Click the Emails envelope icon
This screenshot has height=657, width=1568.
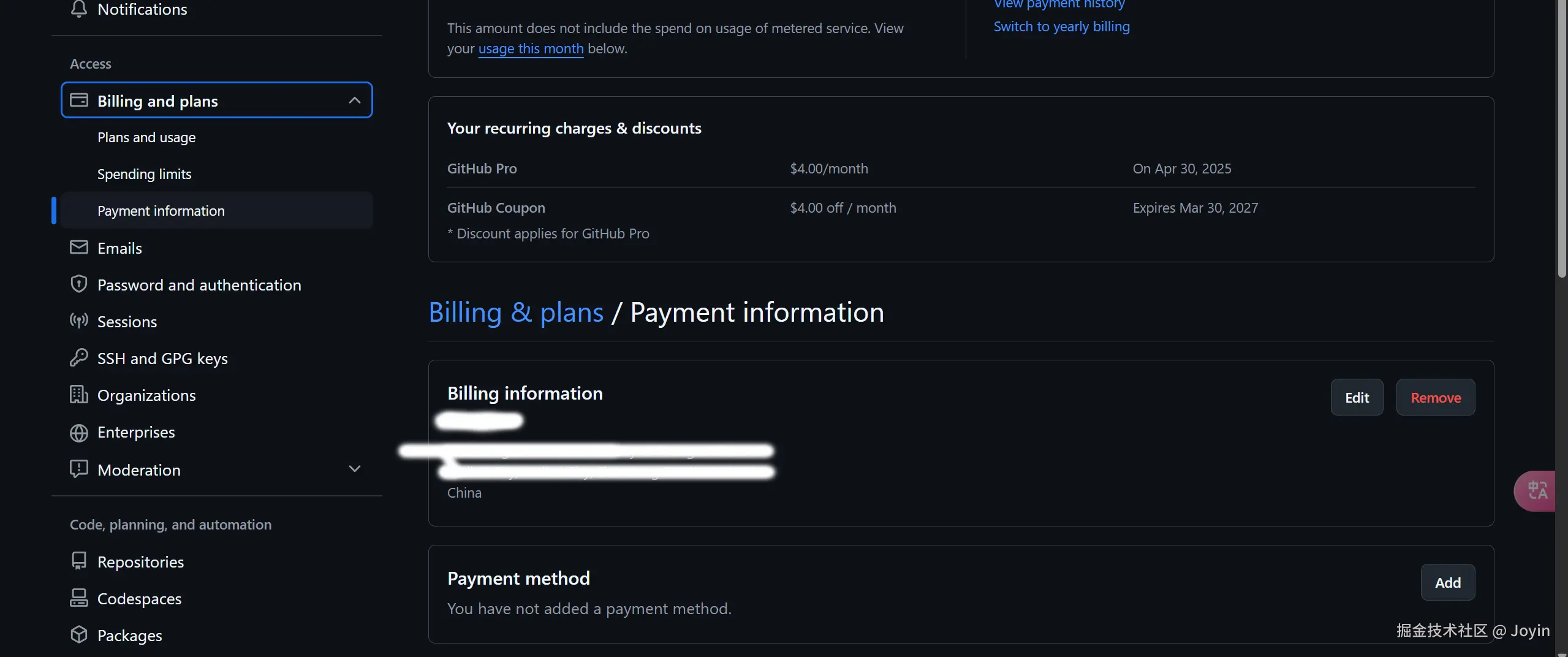(78, 247)
